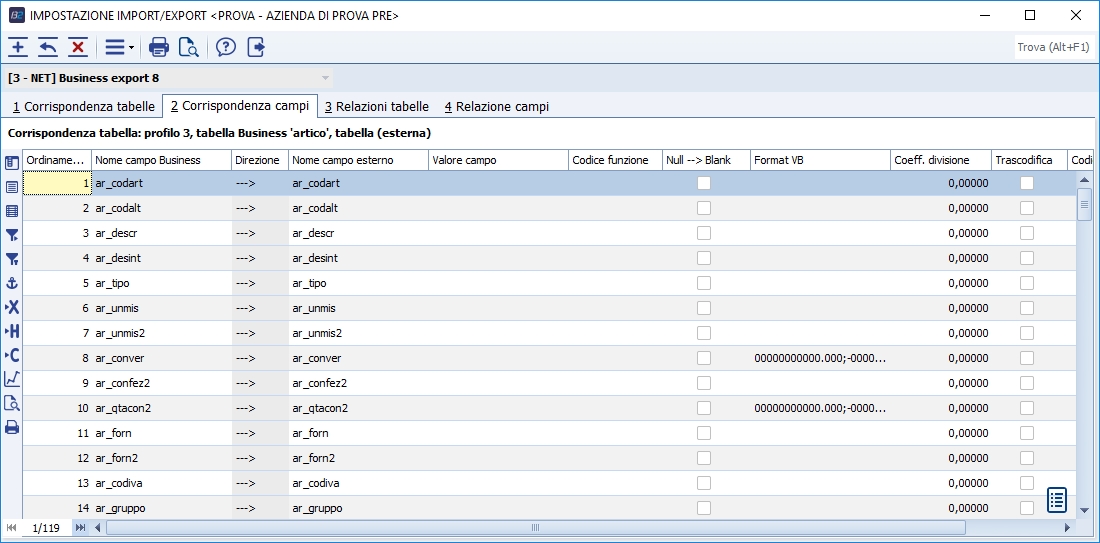Image resolution: width=1100 pixels, height=543 pixels.
Task: Select the ar_desint Business field cell
Action: click(x=161, y=258)
